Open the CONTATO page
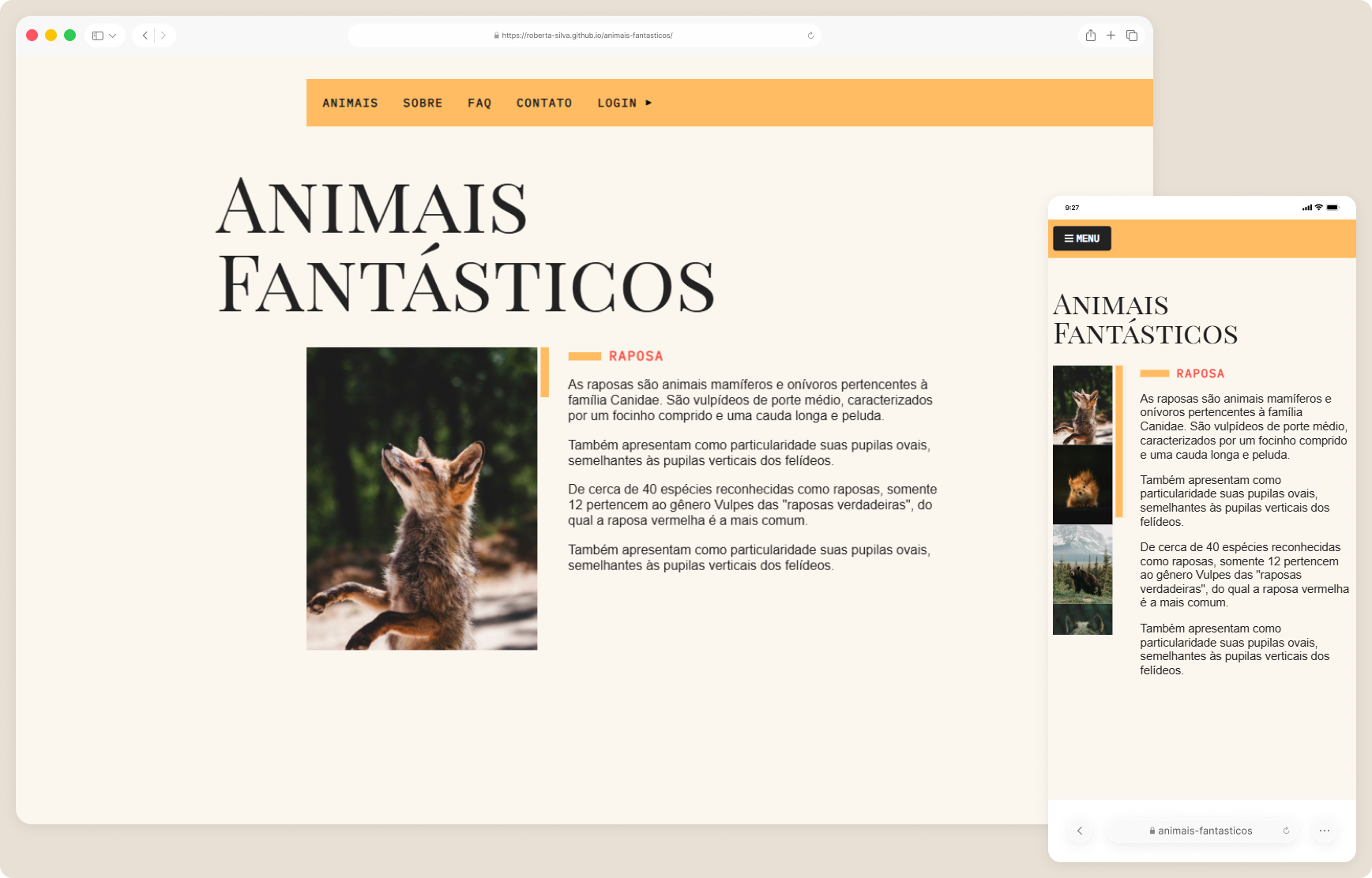 pos(544,103)
